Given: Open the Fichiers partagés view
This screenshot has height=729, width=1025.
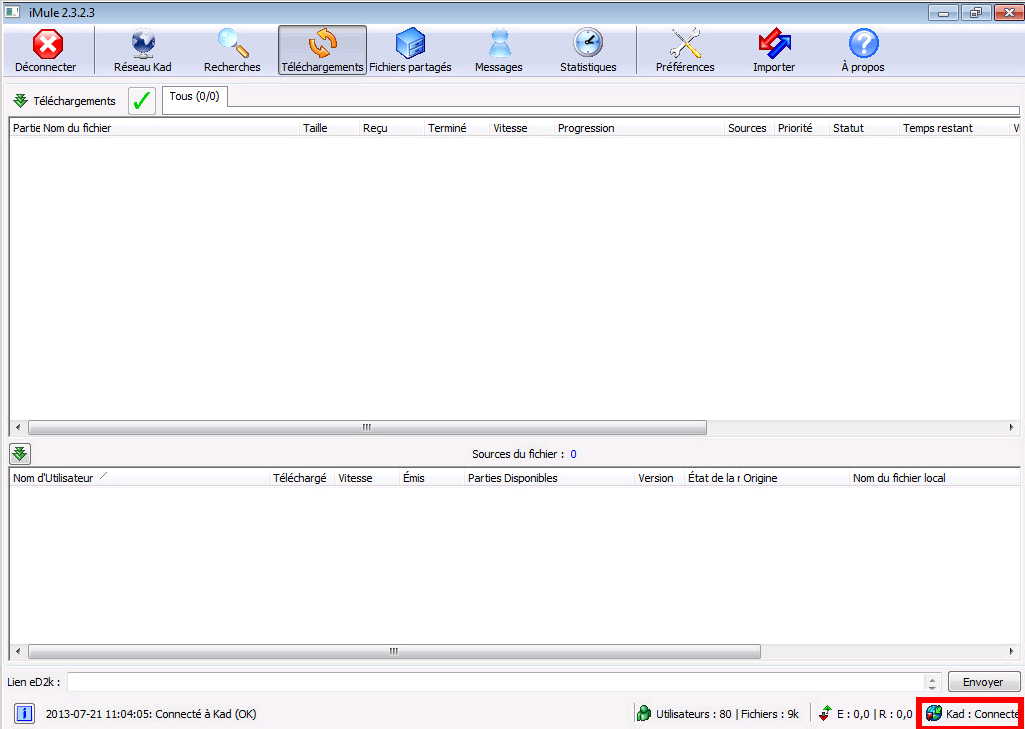Looking at the screenshot, I should tap(410, 50).
